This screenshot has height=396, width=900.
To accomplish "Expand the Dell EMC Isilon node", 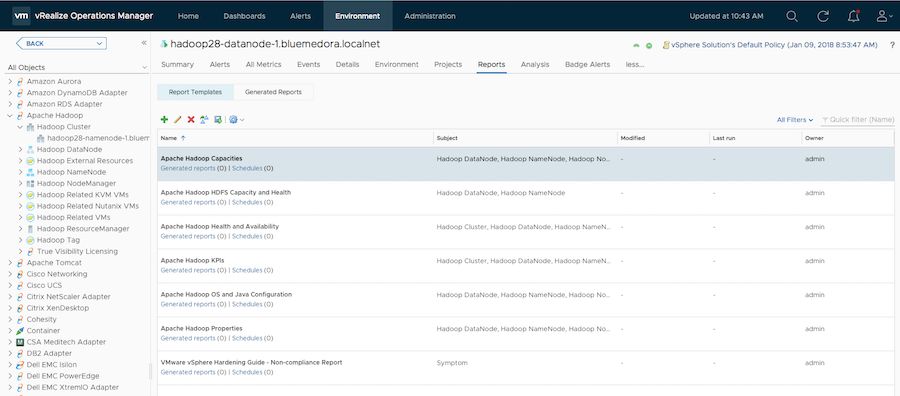I will (x=10, y=364).
